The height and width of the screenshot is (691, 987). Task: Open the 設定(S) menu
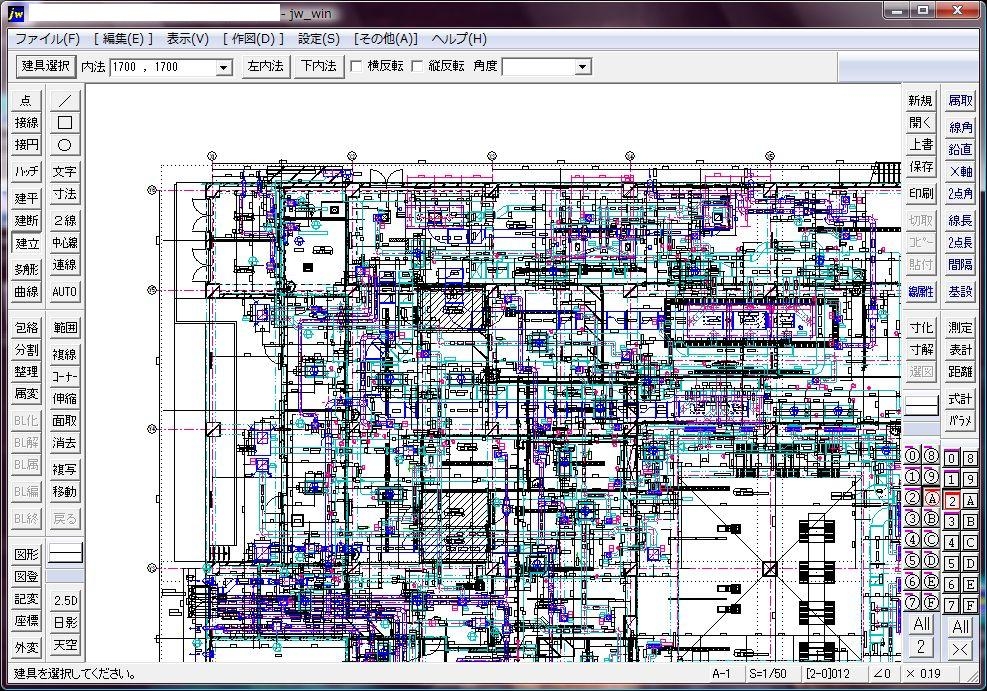click(x=319, y=39)
